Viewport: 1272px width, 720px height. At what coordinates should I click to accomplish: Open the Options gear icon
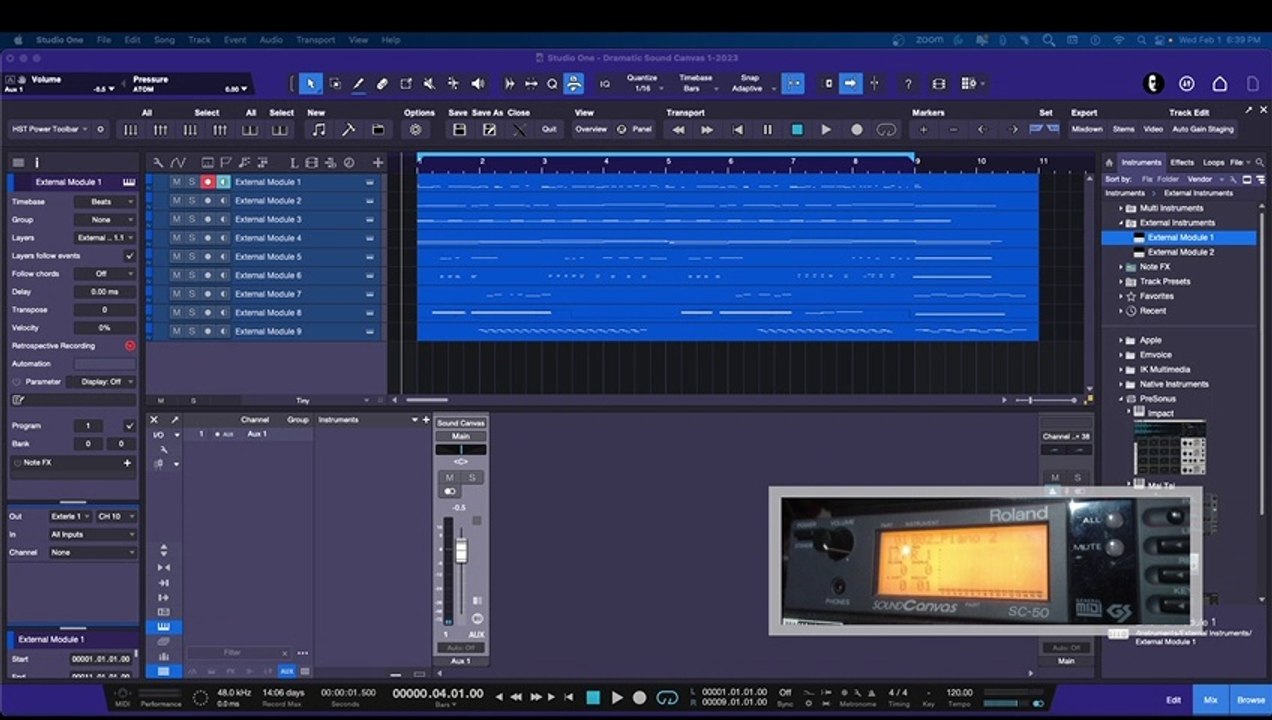pos(416,130)
